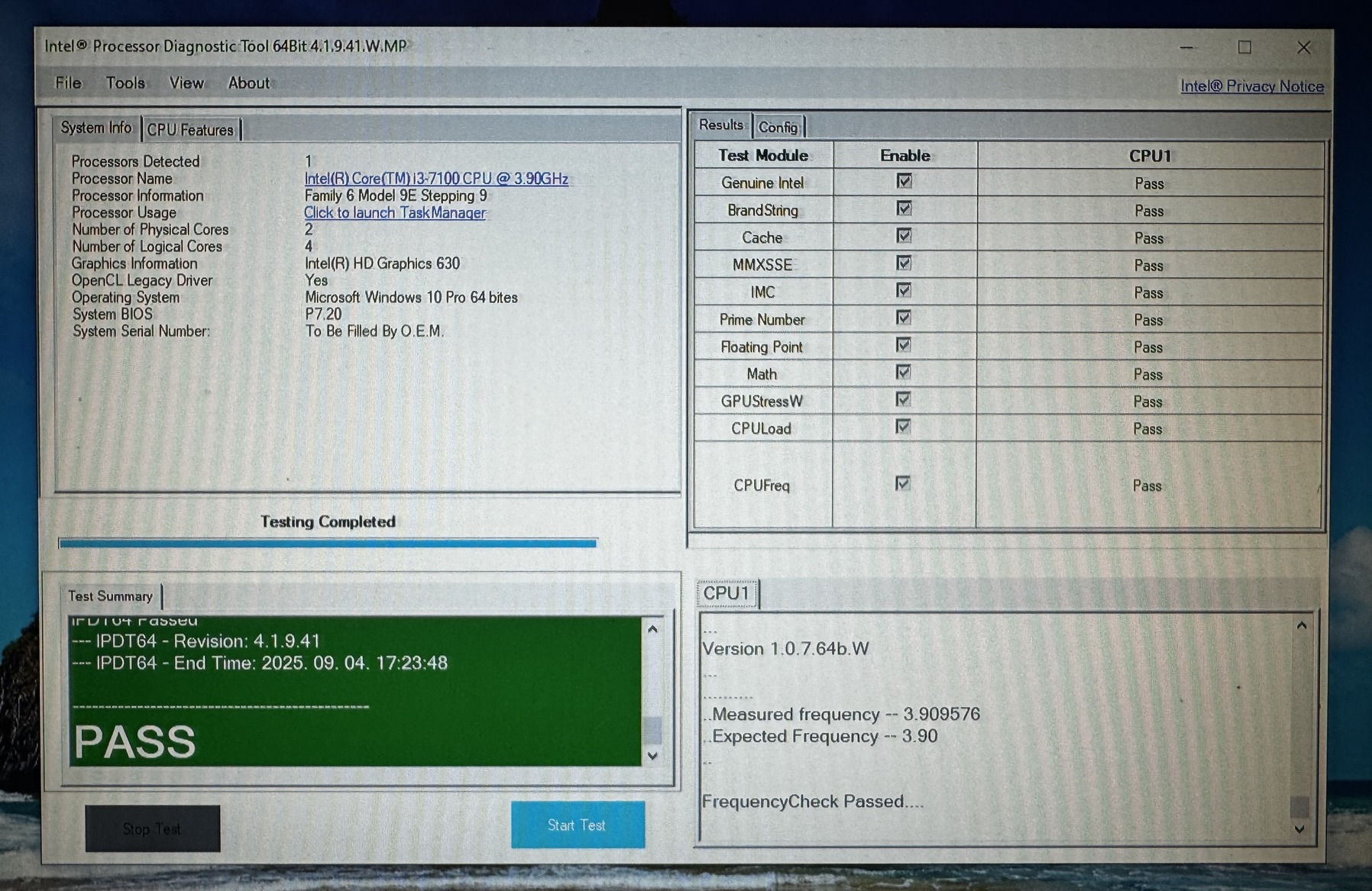Click the Enable column header
The image size is (1372, 891).
click(x=905, y=156)
